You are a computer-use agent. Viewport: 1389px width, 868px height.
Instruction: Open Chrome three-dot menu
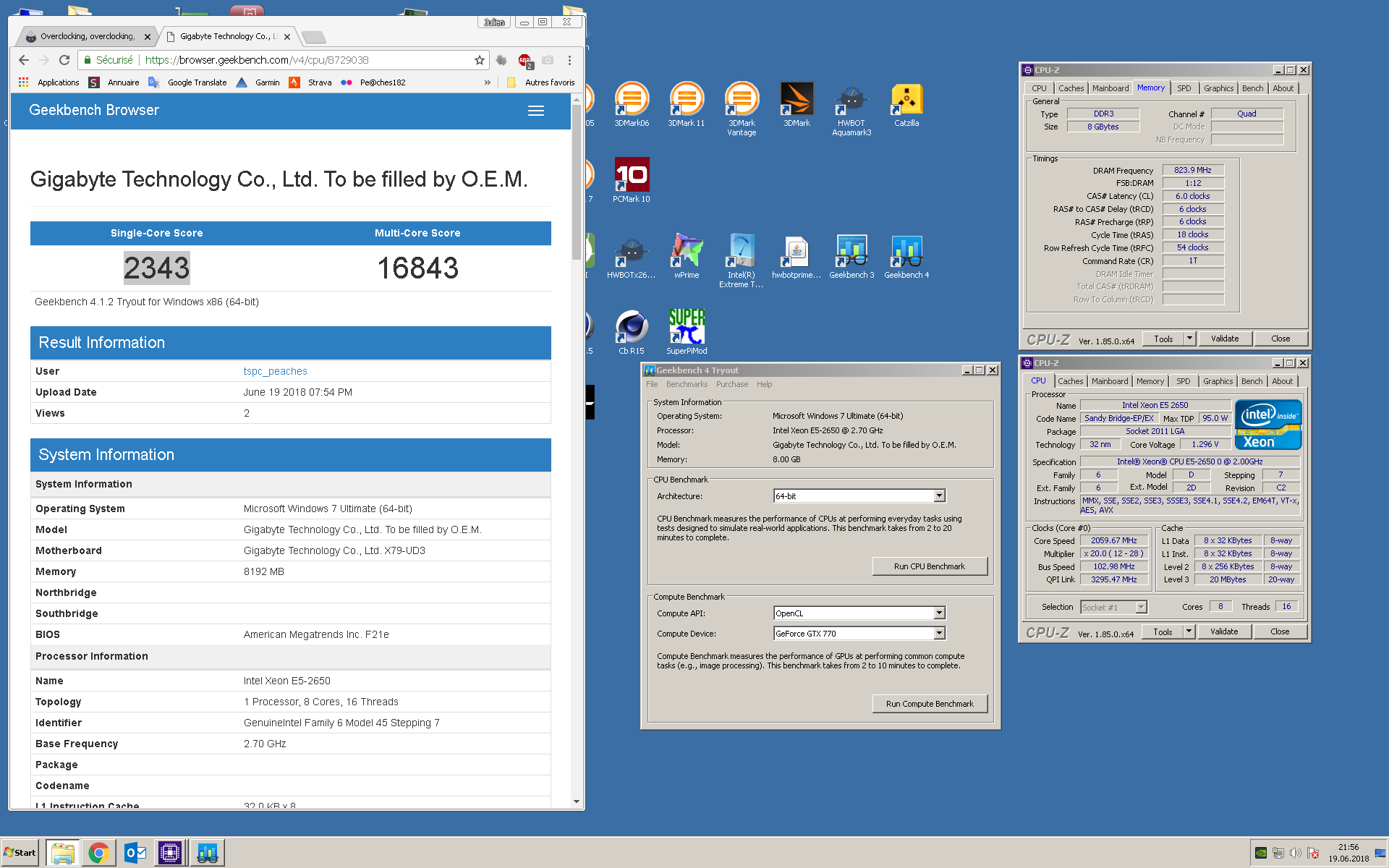pos(569,60)
